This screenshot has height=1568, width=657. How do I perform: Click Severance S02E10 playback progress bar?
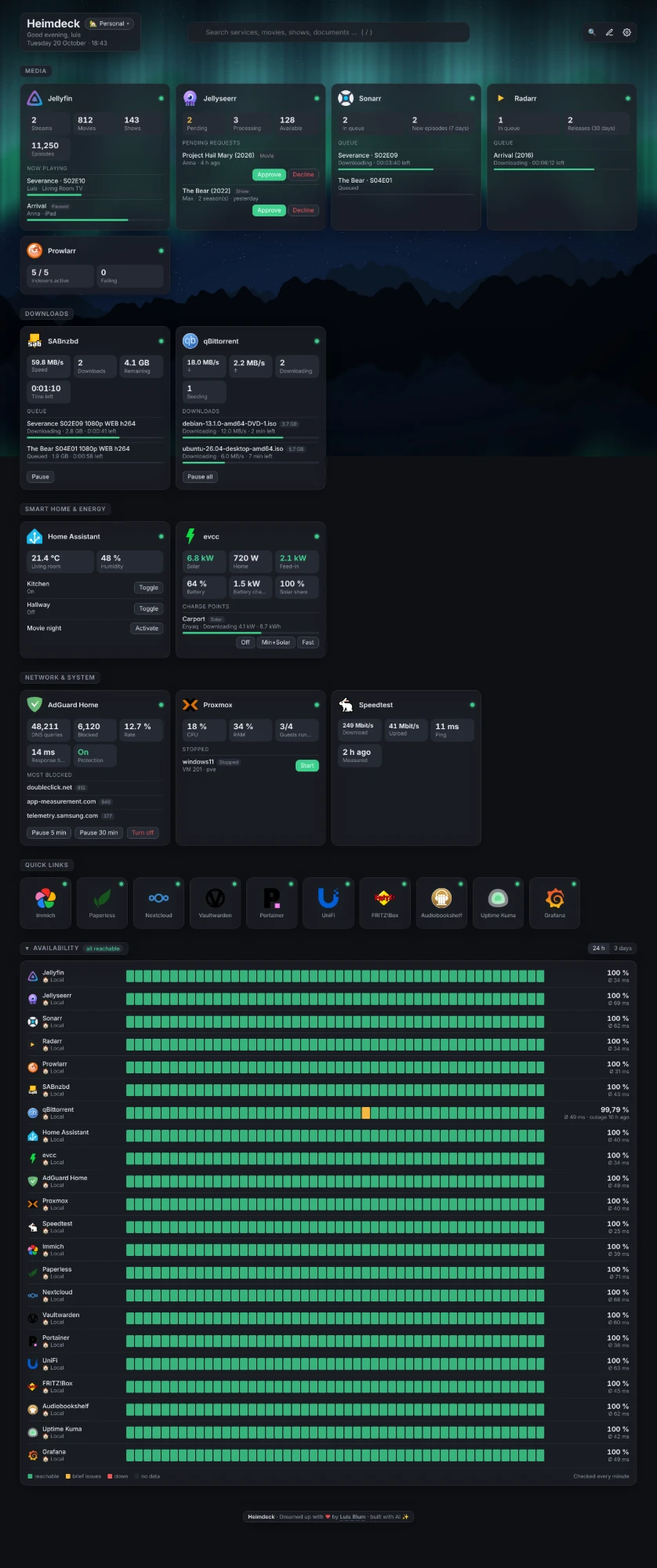pos(95,194)
